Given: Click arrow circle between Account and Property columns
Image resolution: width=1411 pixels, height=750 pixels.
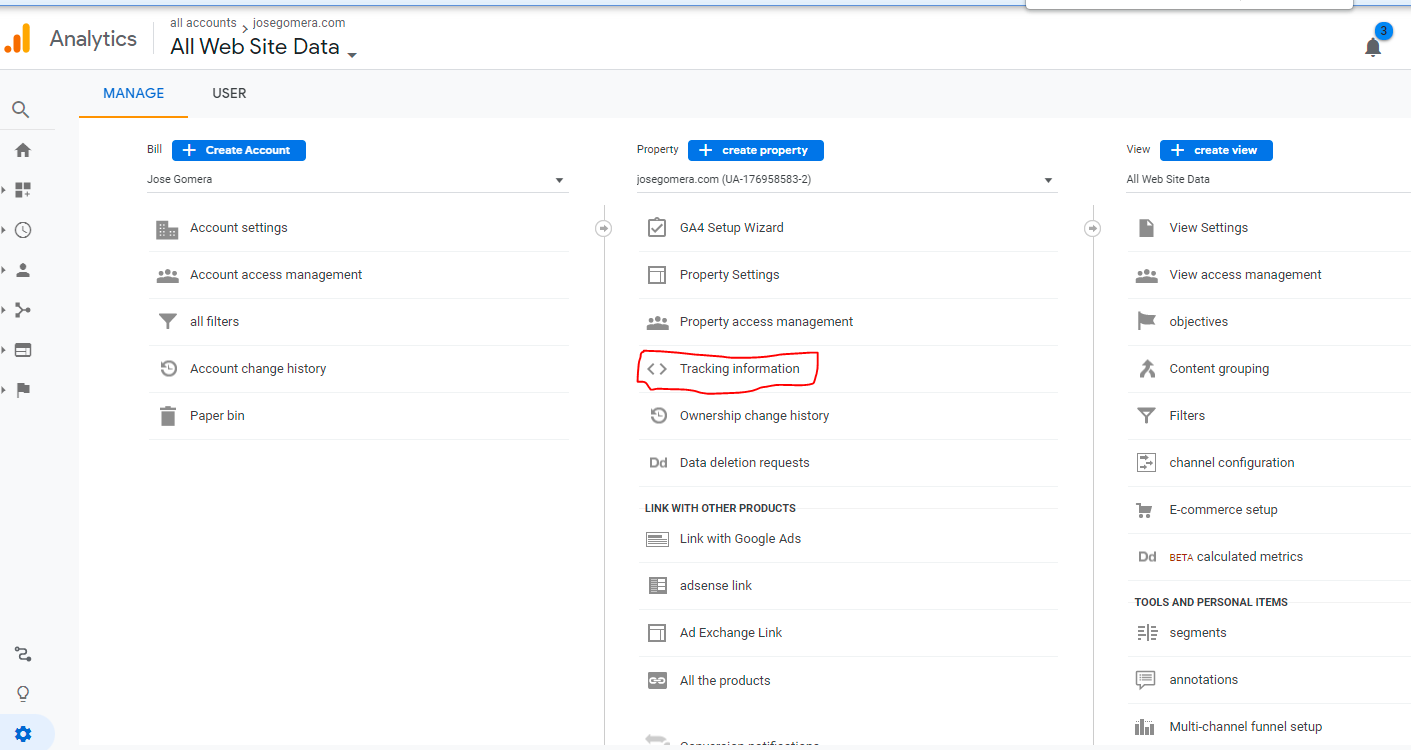Looking at the screenshot, I should (x=603, y=229).
